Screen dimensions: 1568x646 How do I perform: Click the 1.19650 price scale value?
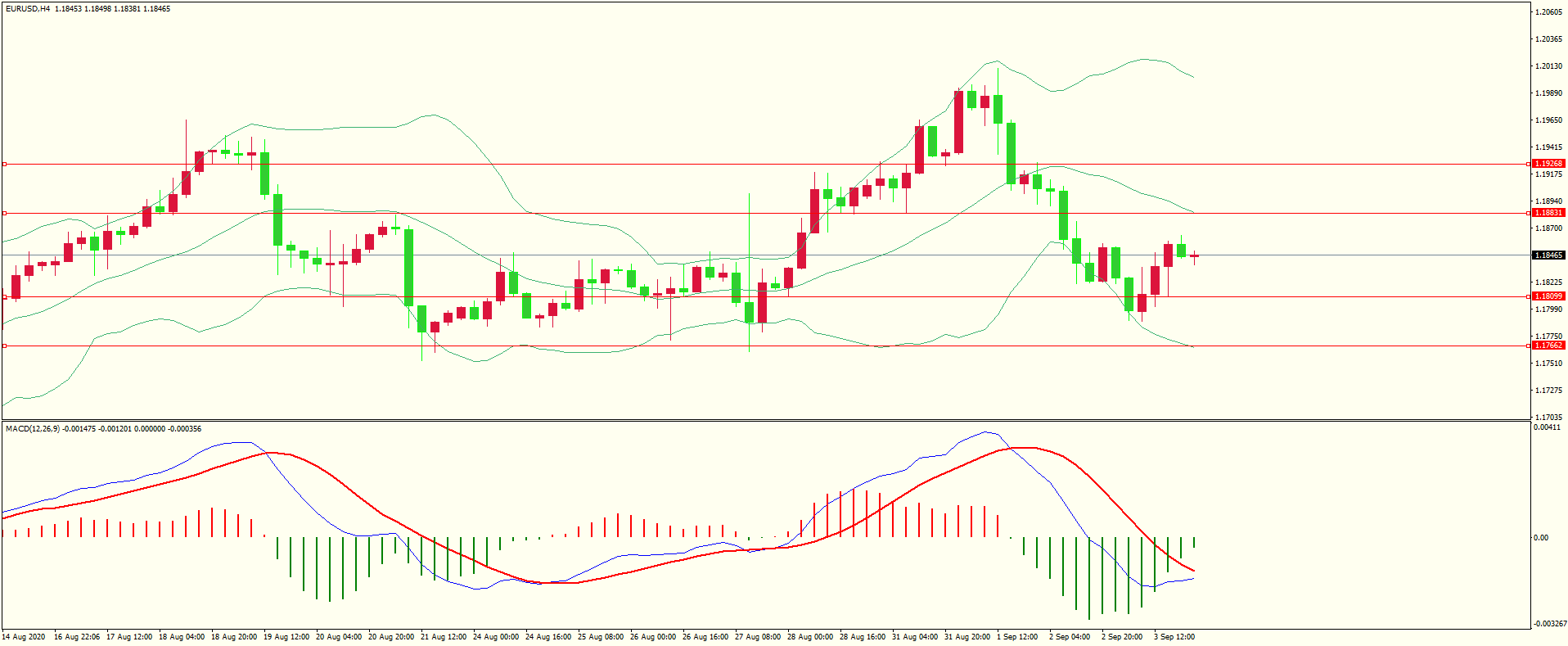[1548, 120]
